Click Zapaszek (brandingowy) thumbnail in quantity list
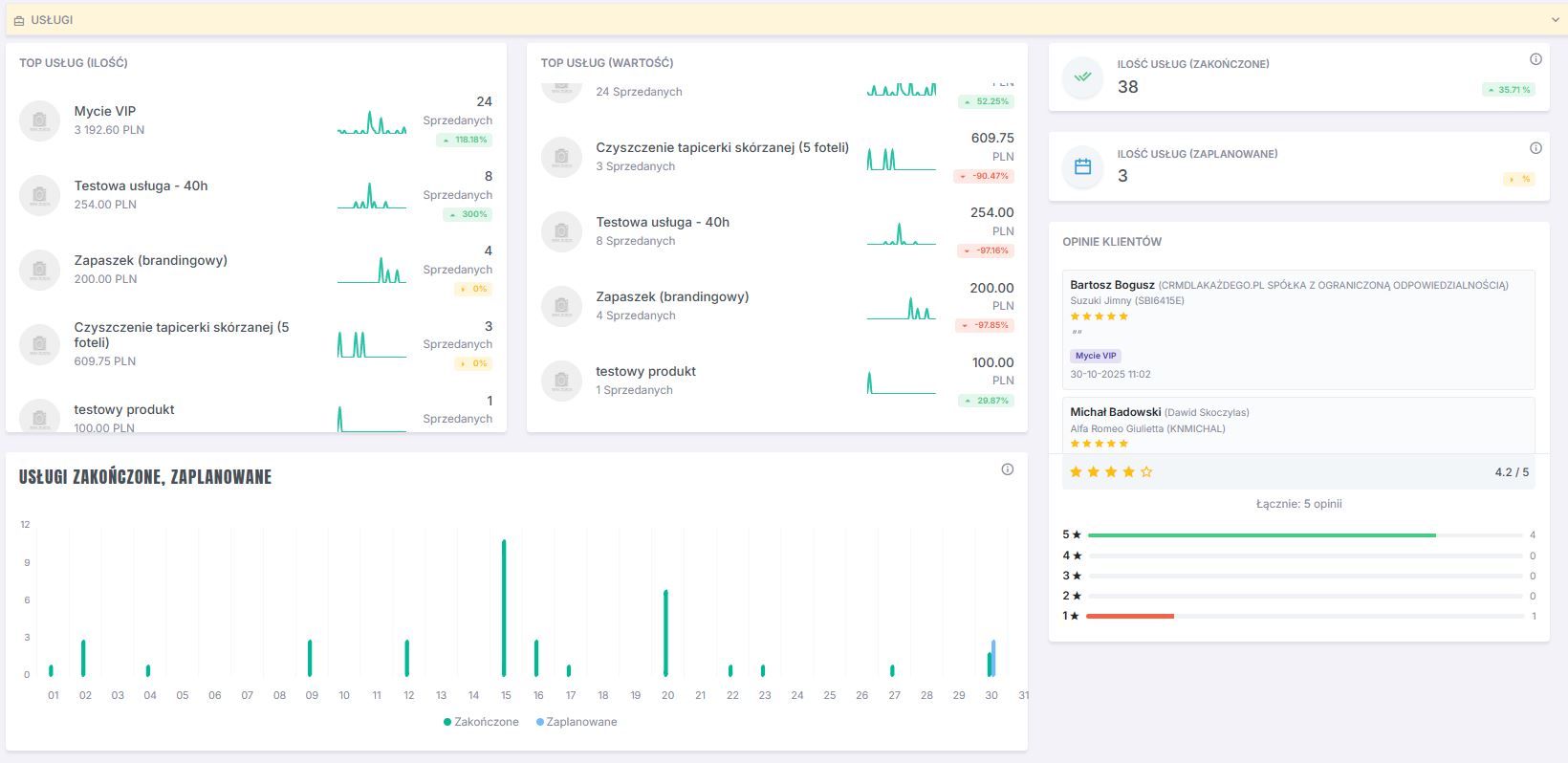Viewport: 1568px width, 763px height. point(39,270)
